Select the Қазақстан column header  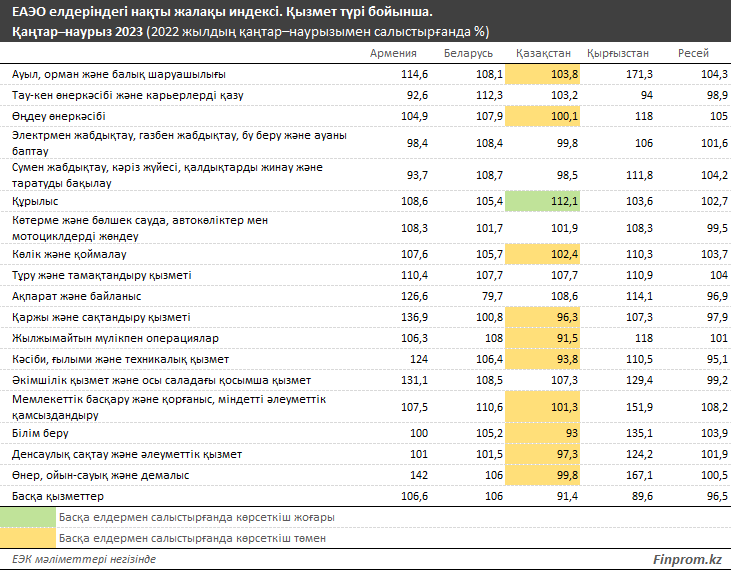pyautogui.click(x=543, y=52)
